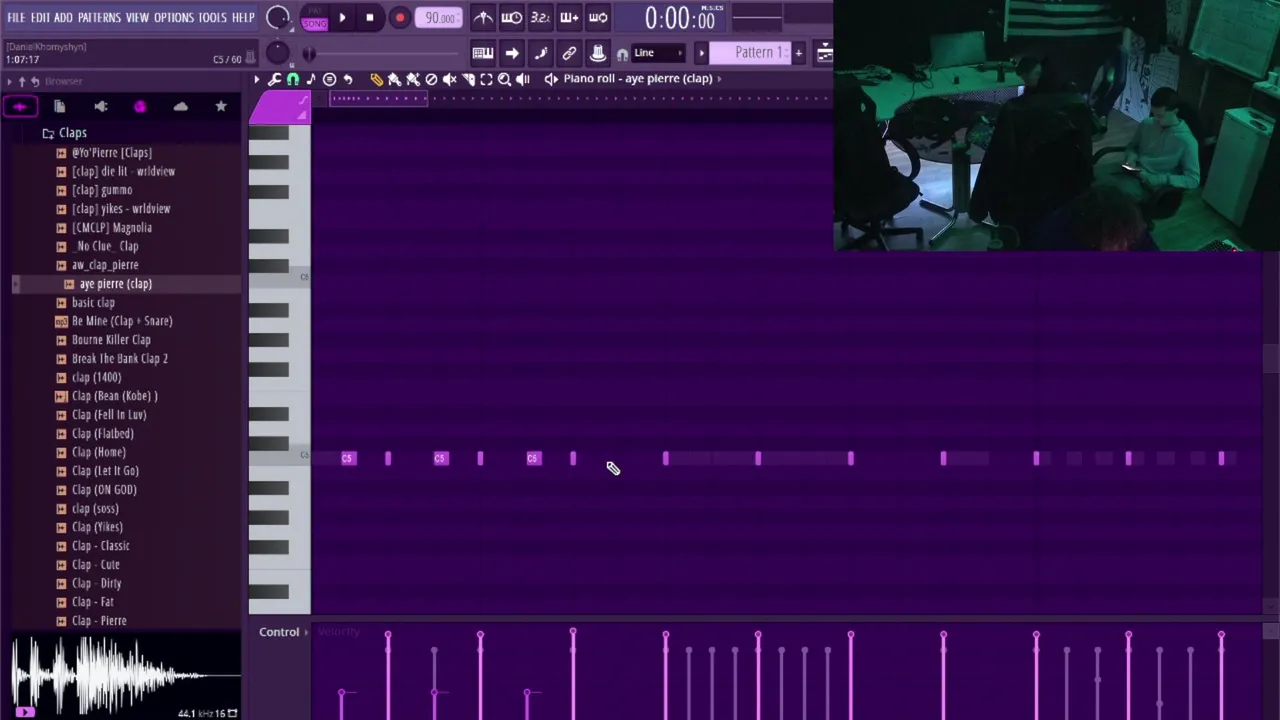Arm the red Record button
1280x720 pixels.
pos(399,18)
